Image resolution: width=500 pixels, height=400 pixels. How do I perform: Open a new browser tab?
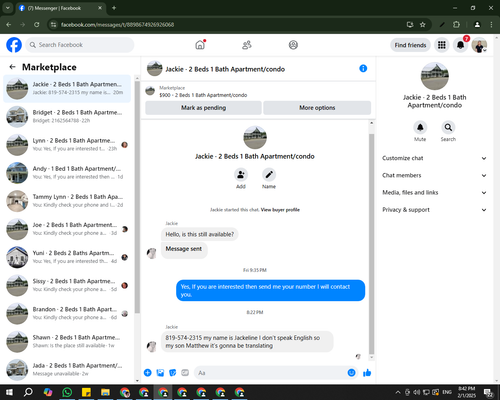(x=114, y=8)
